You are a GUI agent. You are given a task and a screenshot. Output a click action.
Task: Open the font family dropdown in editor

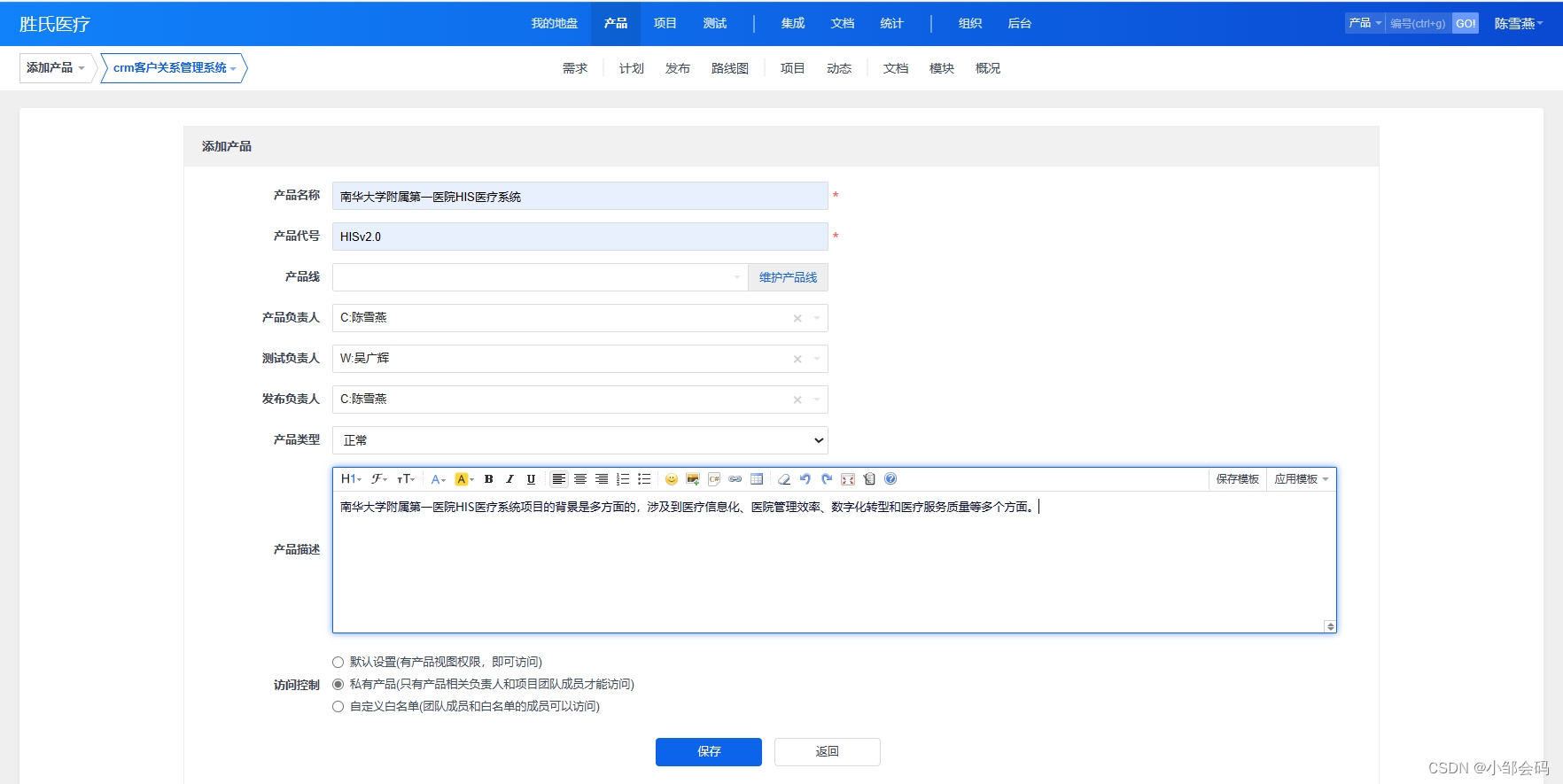click(x=379, y=479)
